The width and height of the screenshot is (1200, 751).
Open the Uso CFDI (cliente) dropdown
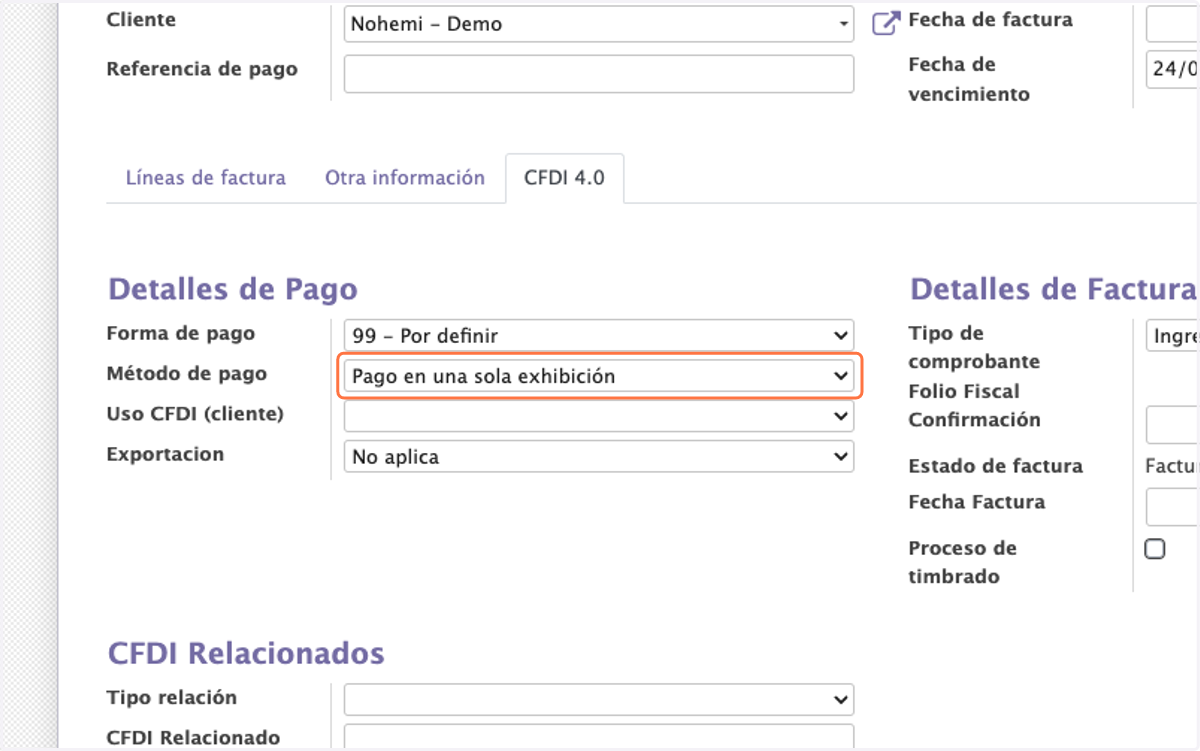point(599,416)
